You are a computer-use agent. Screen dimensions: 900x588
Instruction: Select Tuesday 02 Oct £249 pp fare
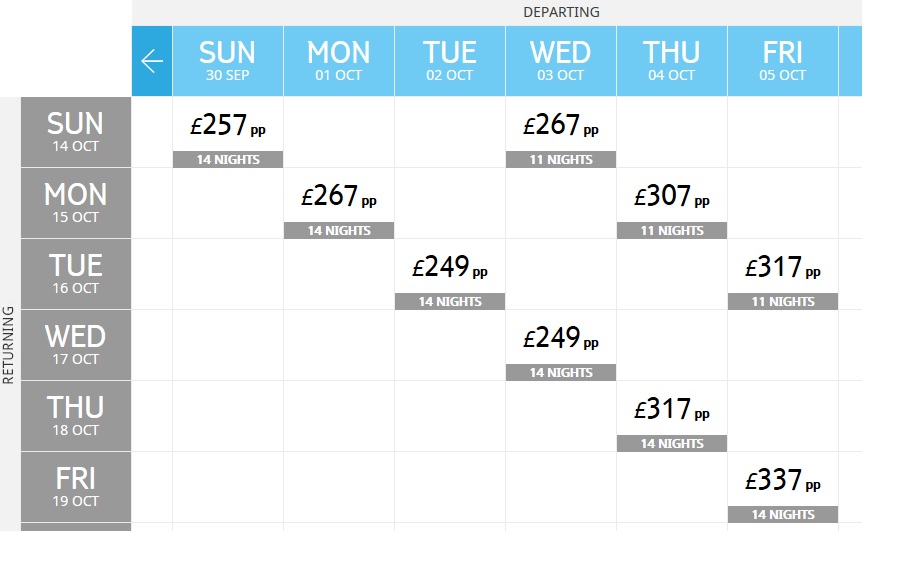click(450, 274)
